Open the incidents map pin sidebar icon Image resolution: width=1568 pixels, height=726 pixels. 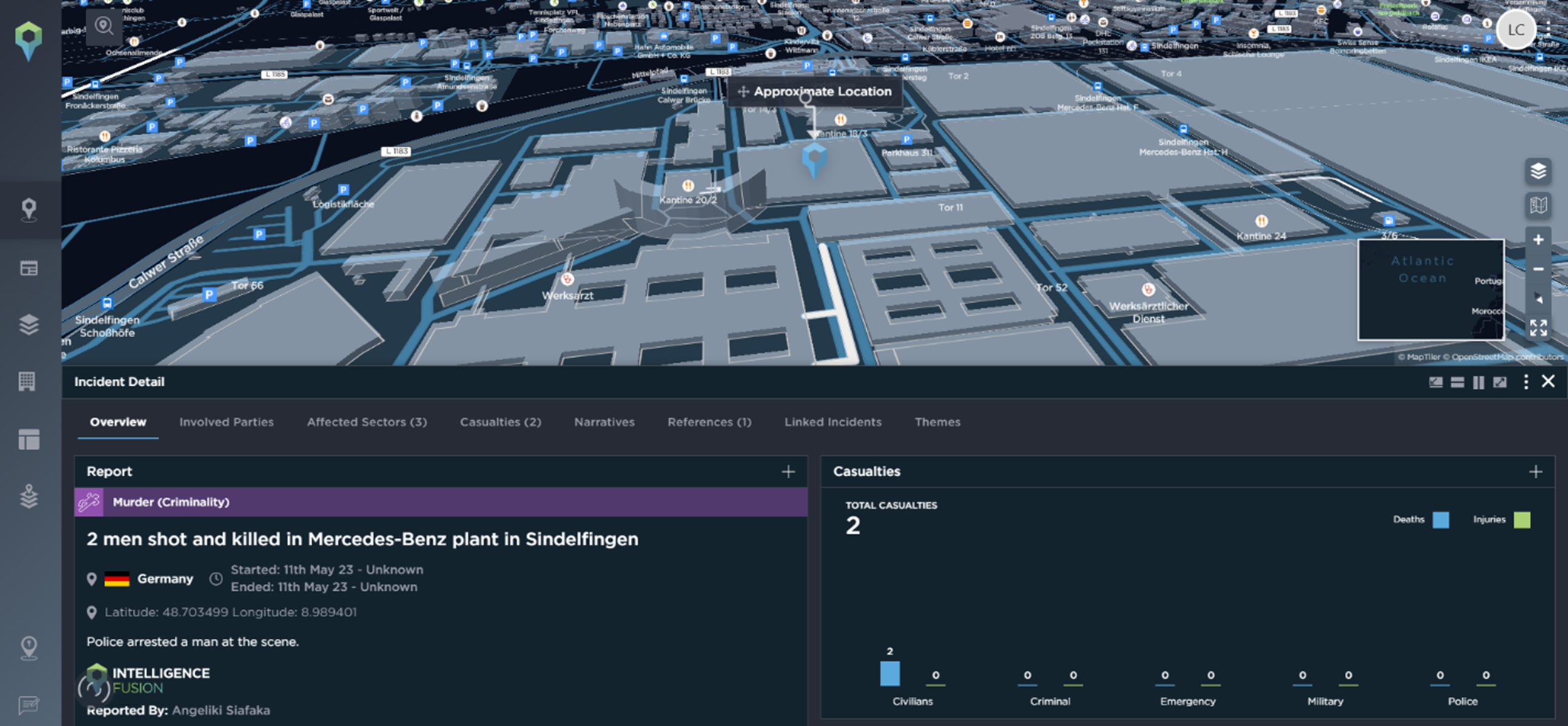pyautogui.click(x=29, y=210)
